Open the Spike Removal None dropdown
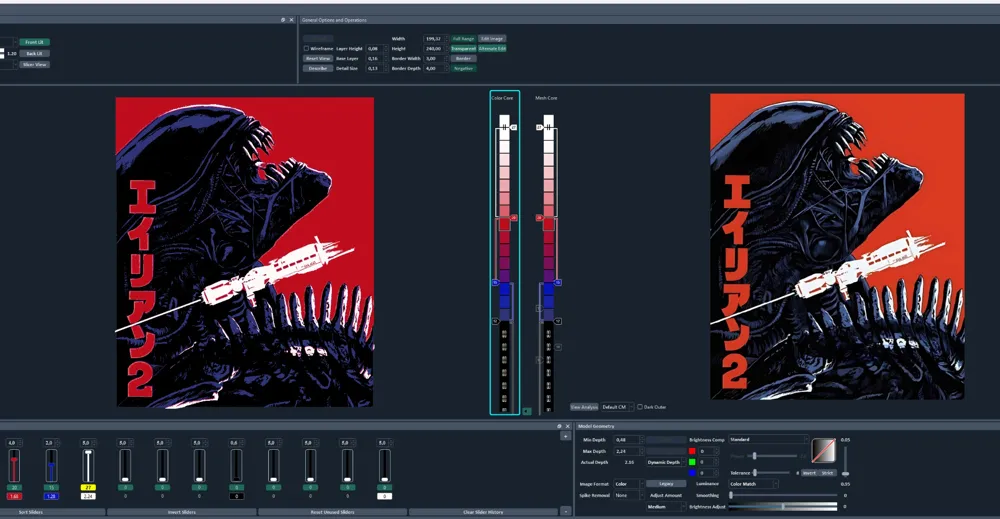Image resolution: width=1000 pixels, height=519 pixels. pos(628,495)
